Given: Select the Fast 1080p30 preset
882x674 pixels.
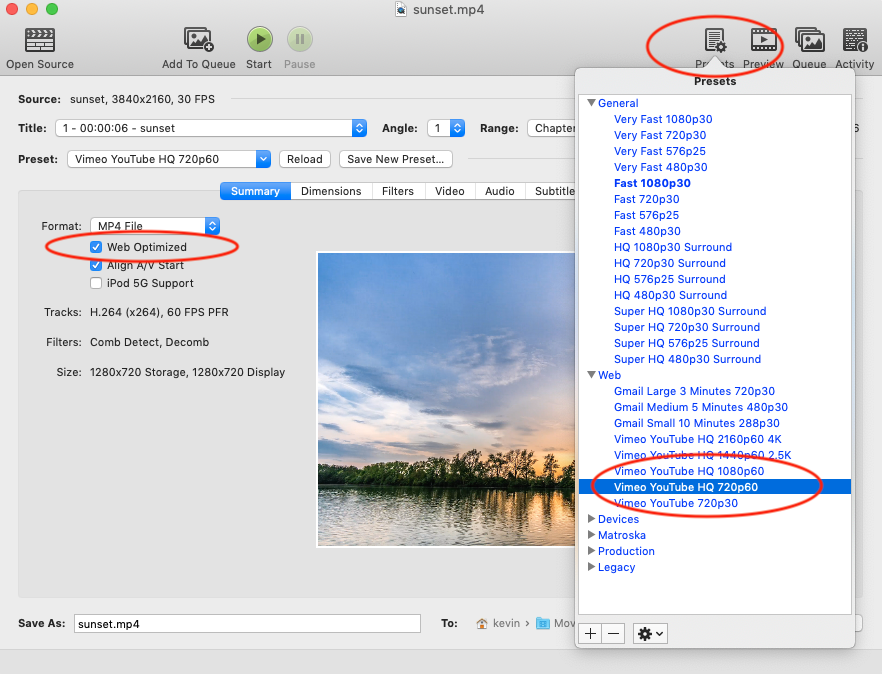Looking at the screenshot, I should pyautogui.click(x=652, y=183).
